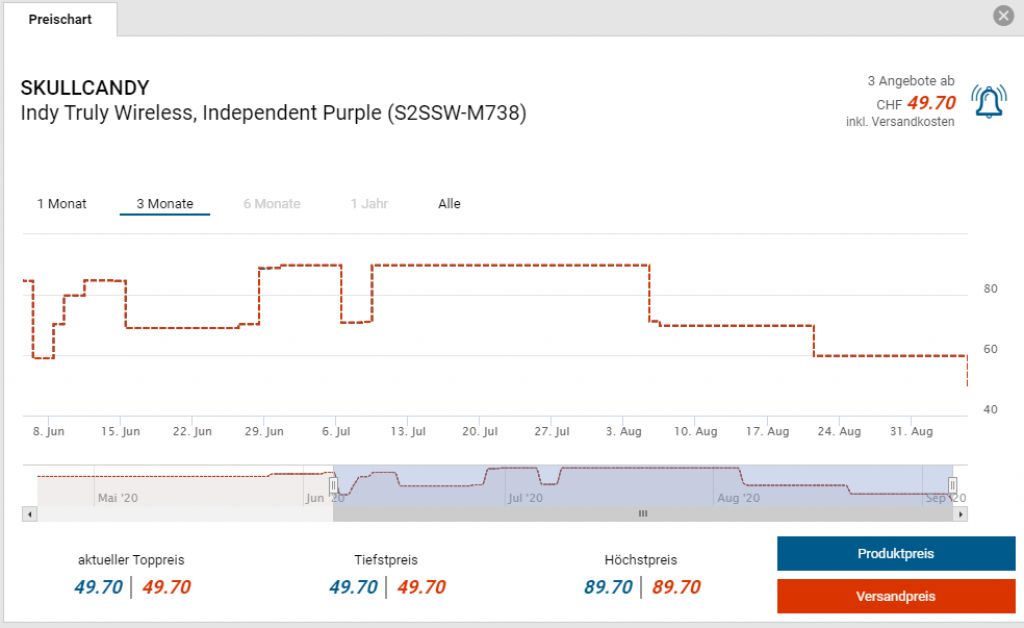Screen dimensions: 1024x628
Task: Show the Alle time range
Action: point(449,204)
